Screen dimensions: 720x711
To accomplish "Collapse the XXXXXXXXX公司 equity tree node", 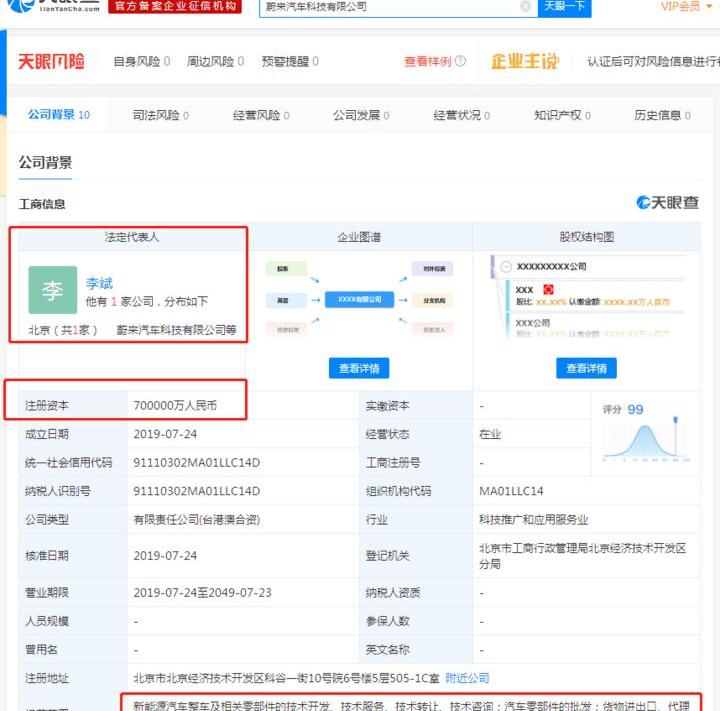I will (506, 267).
